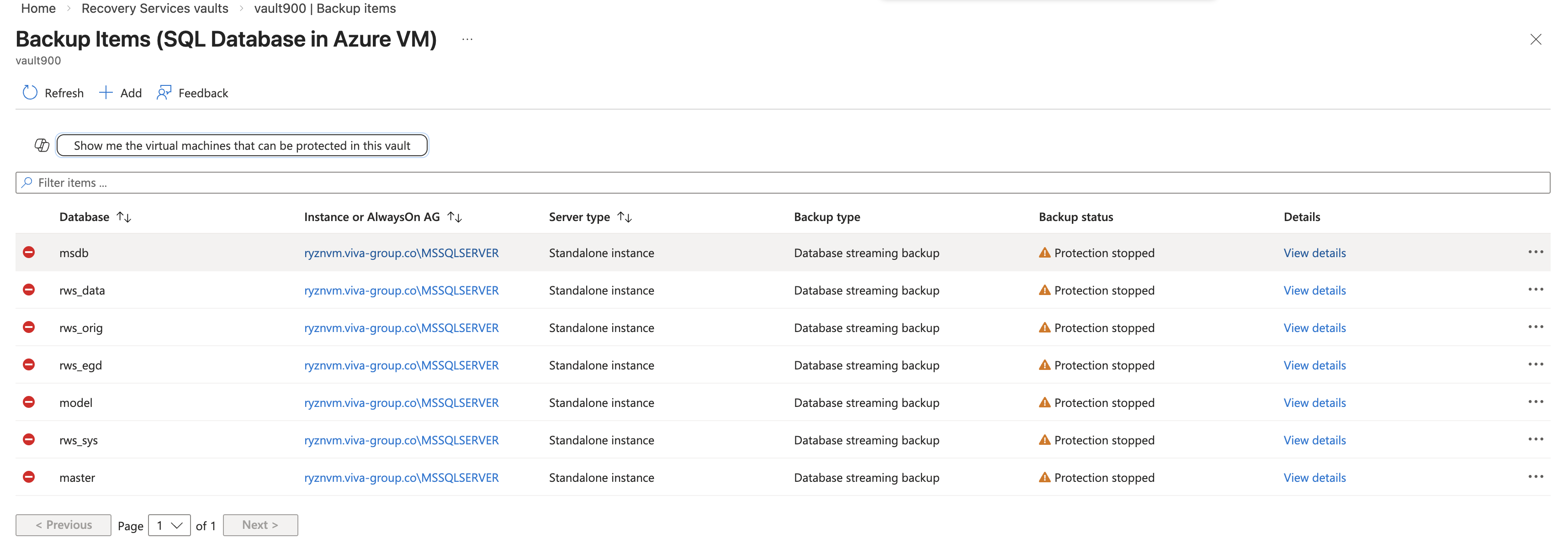Sort by Instance or AlwaysOn AG column
Image resolution: width=1568 pixels, height=559 pixels.
click(455, 217)
